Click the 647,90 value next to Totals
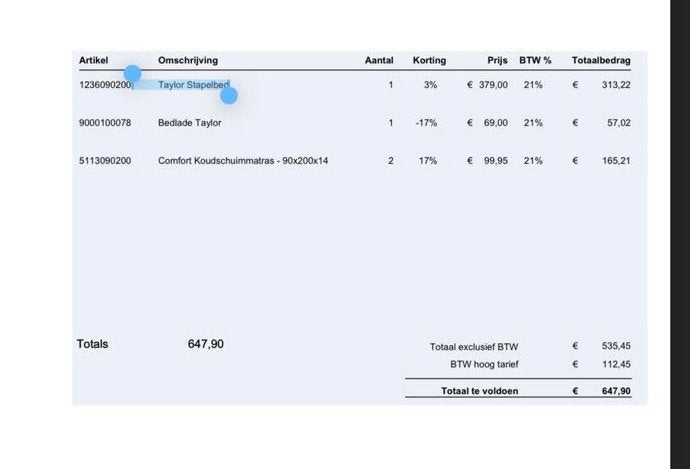 (x=206, y=344)
